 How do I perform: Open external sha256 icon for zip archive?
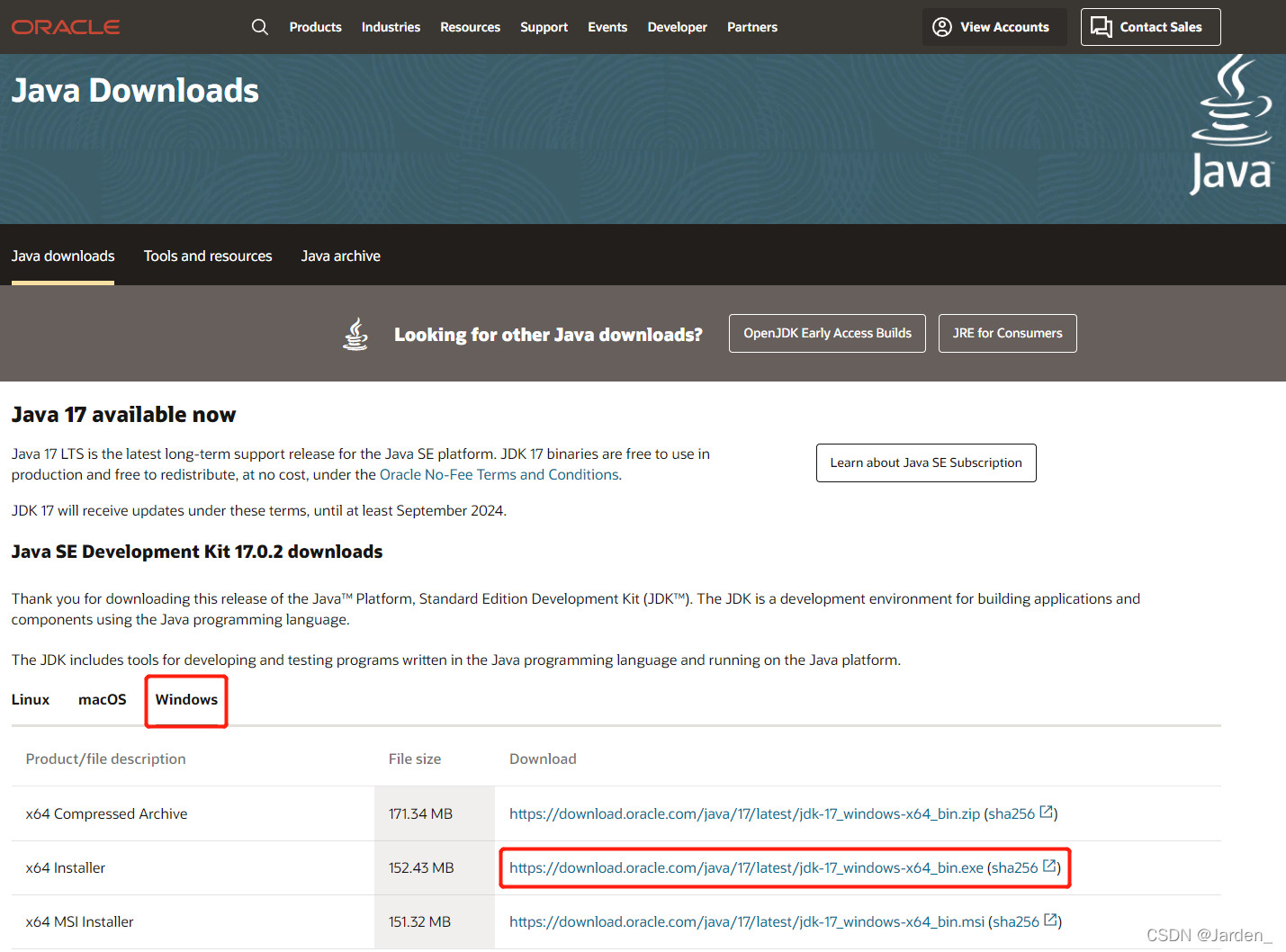point(1046,813)
